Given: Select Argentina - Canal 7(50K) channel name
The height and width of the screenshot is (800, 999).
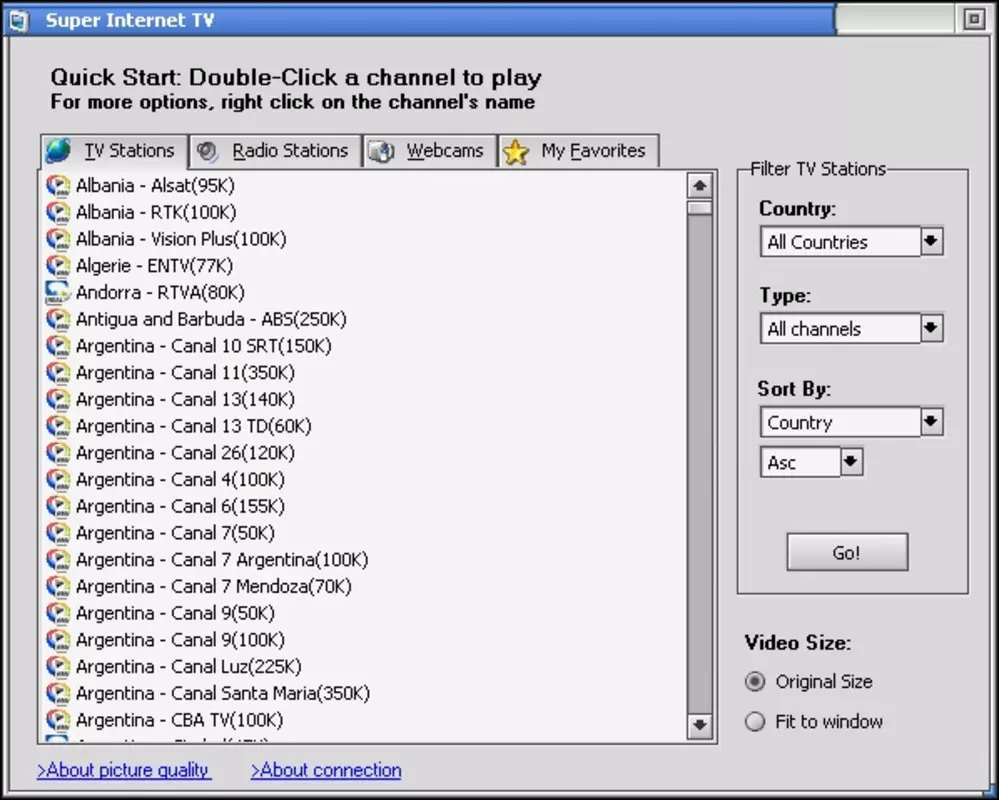Looking at the screenshot, I should click(x=175, y=534).
